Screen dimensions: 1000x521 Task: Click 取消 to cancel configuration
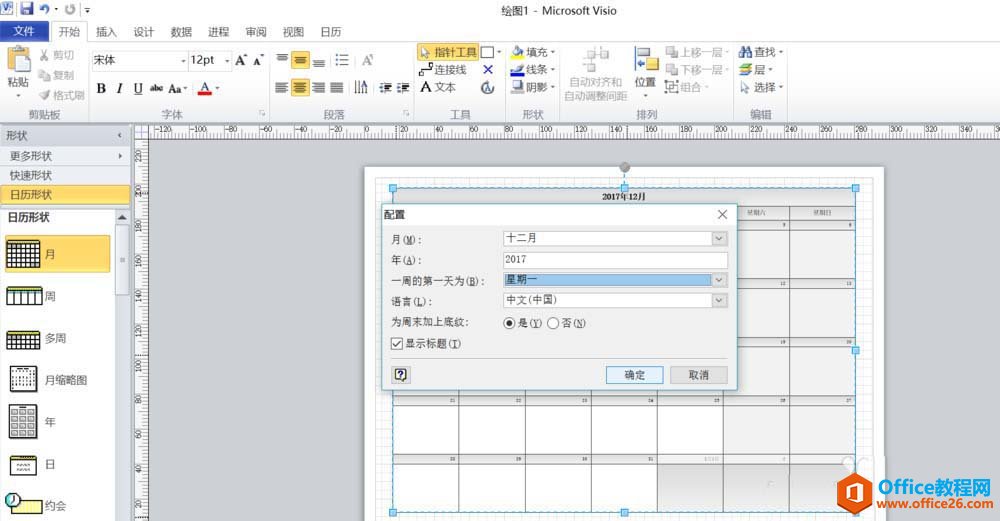698,375
